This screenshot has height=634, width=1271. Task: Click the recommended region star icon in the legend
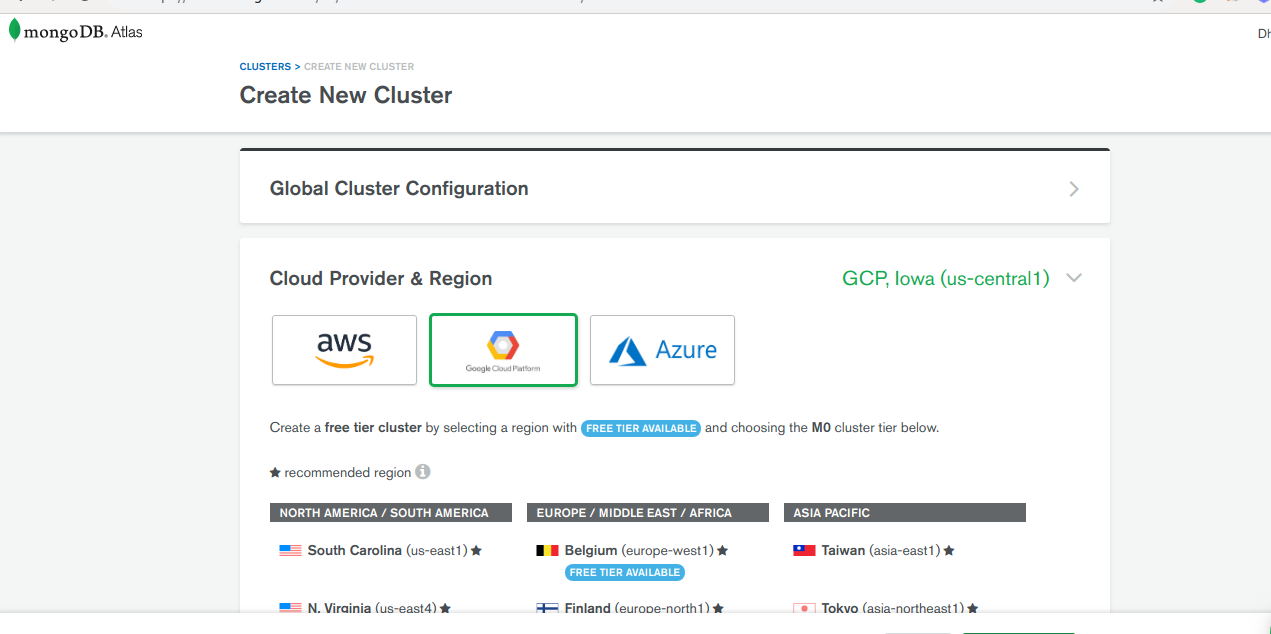(275, 472)
